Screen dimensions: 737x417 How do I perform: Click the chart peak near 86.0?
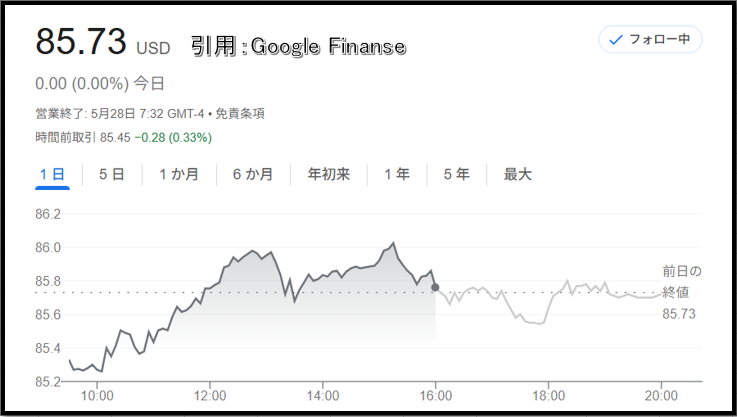pyautogui.click(x=393, y=243)
